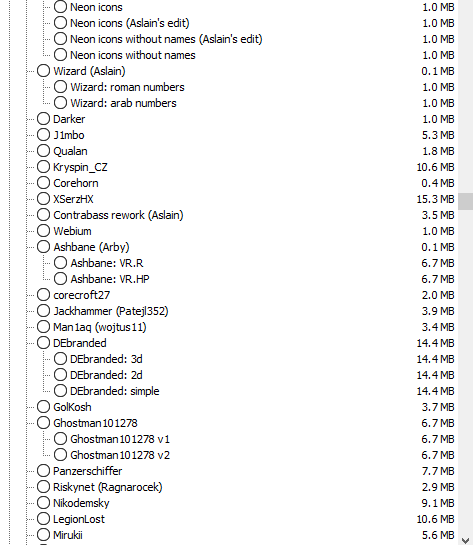
Task: Choose the XSerzHX option
Action: pos(43,199)
